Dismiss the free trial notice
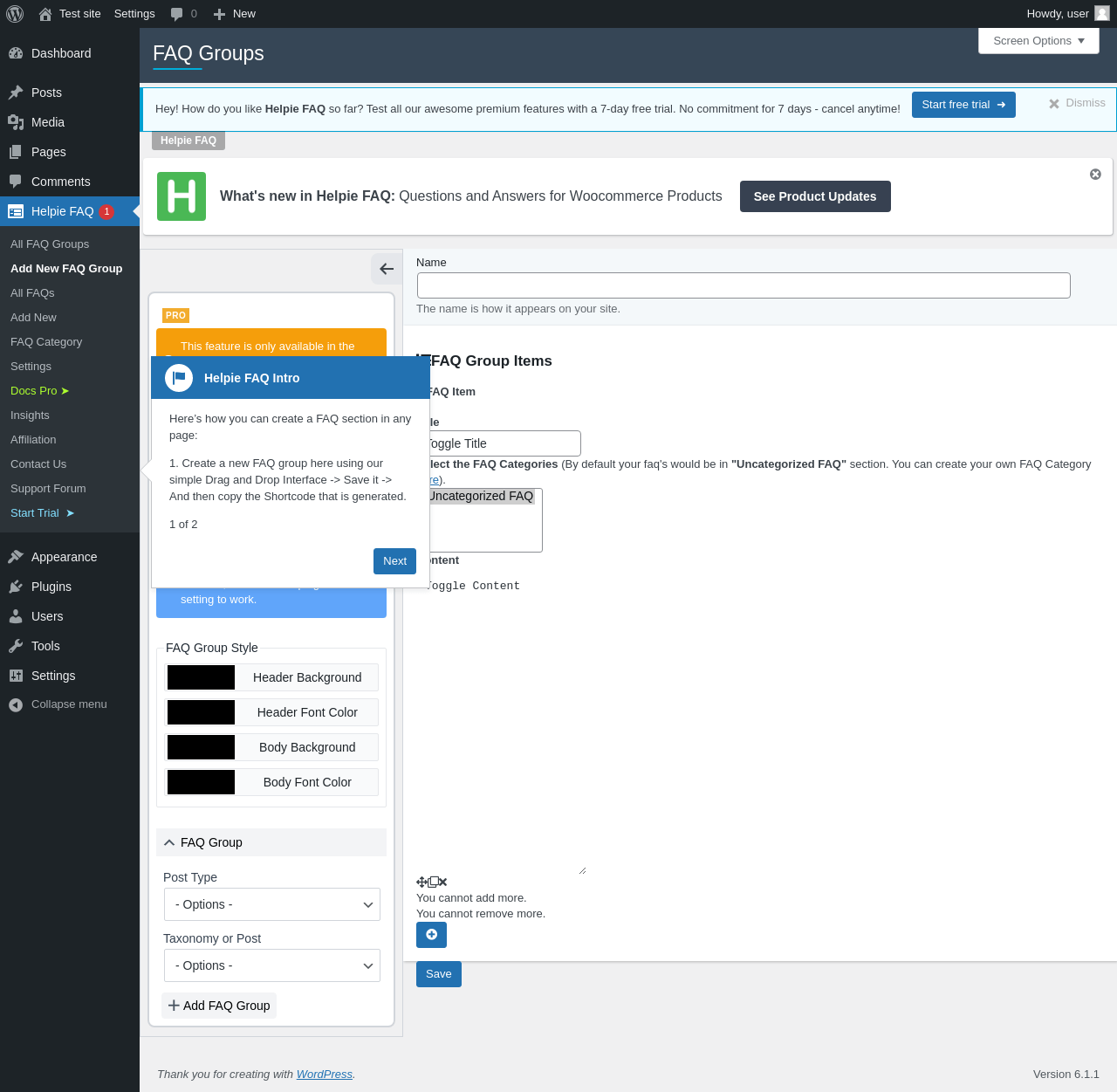This screenshot has height=1092, width=1117. tap(1077, 103)
